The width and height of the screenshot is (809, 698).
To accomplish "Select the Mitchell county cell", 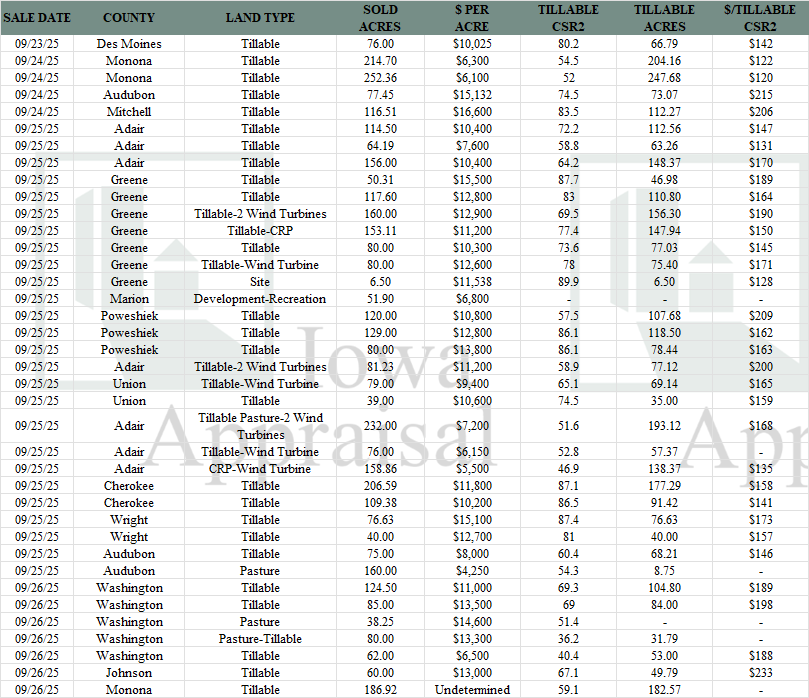I will (129, 112).
